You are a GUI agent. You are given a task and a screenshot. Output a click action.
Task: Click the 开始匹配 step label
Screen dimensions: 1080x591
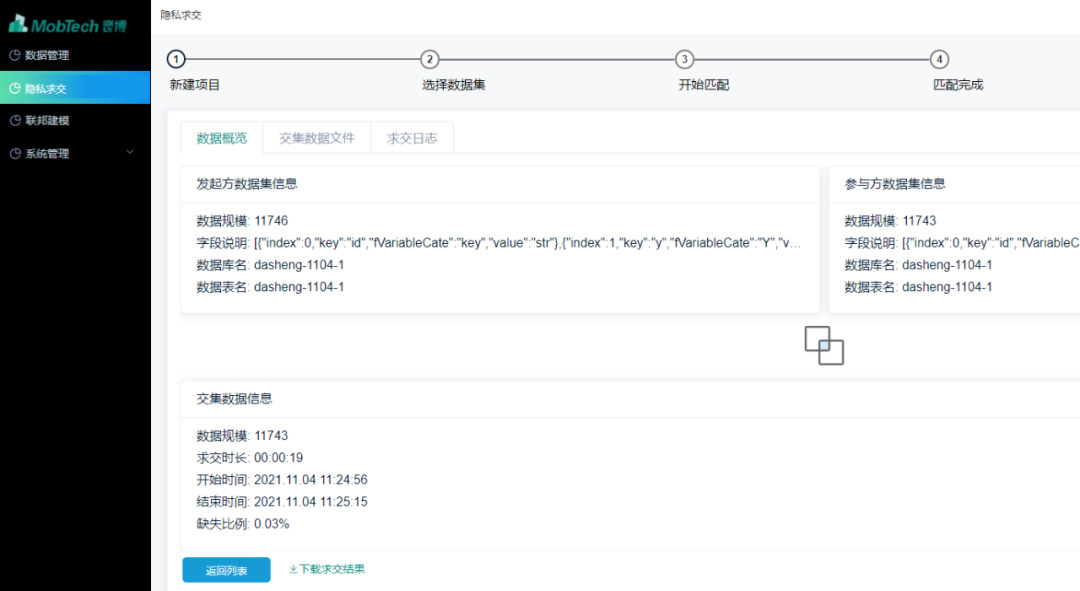click(x=704, y=85)
